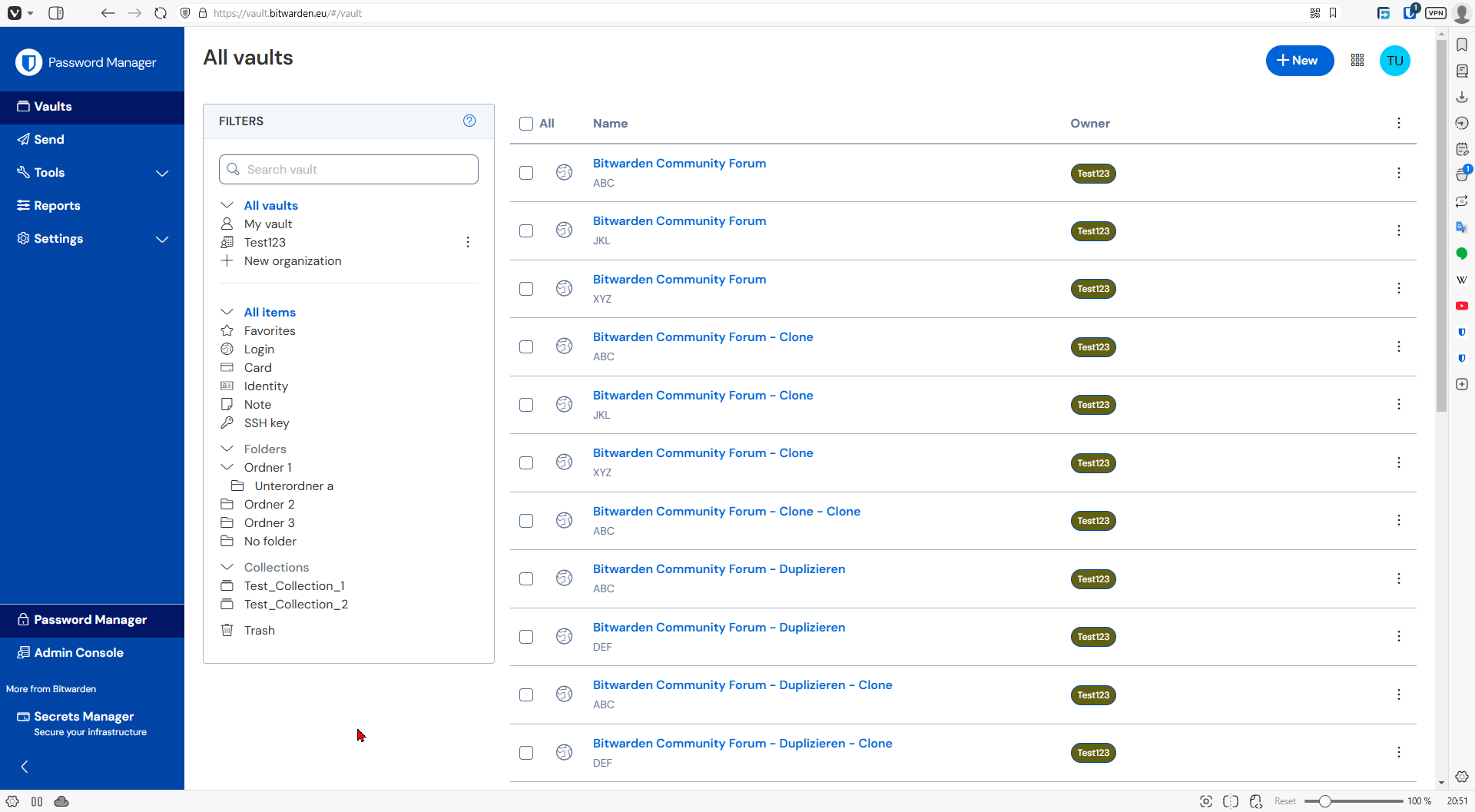Click the Favorites star icon
The width and height of the screenshot is (1475, 812).
click(227, 330)
